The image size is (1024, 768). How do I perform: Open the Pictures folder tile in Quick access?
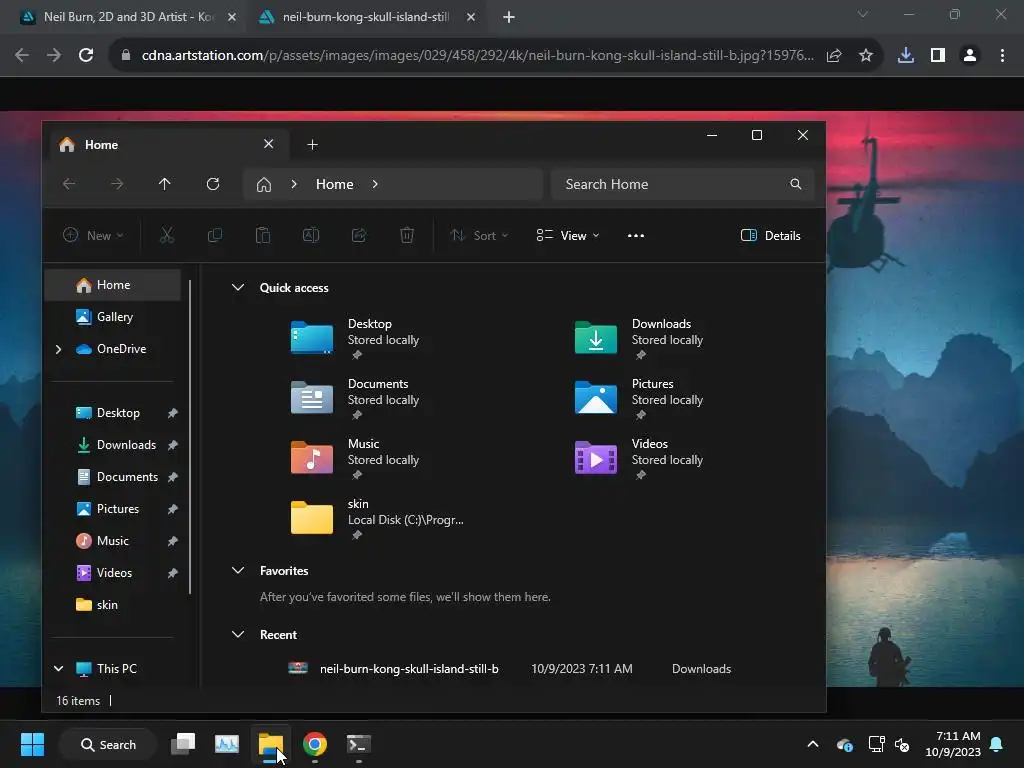pyautogui.click(x=640, y=399)
